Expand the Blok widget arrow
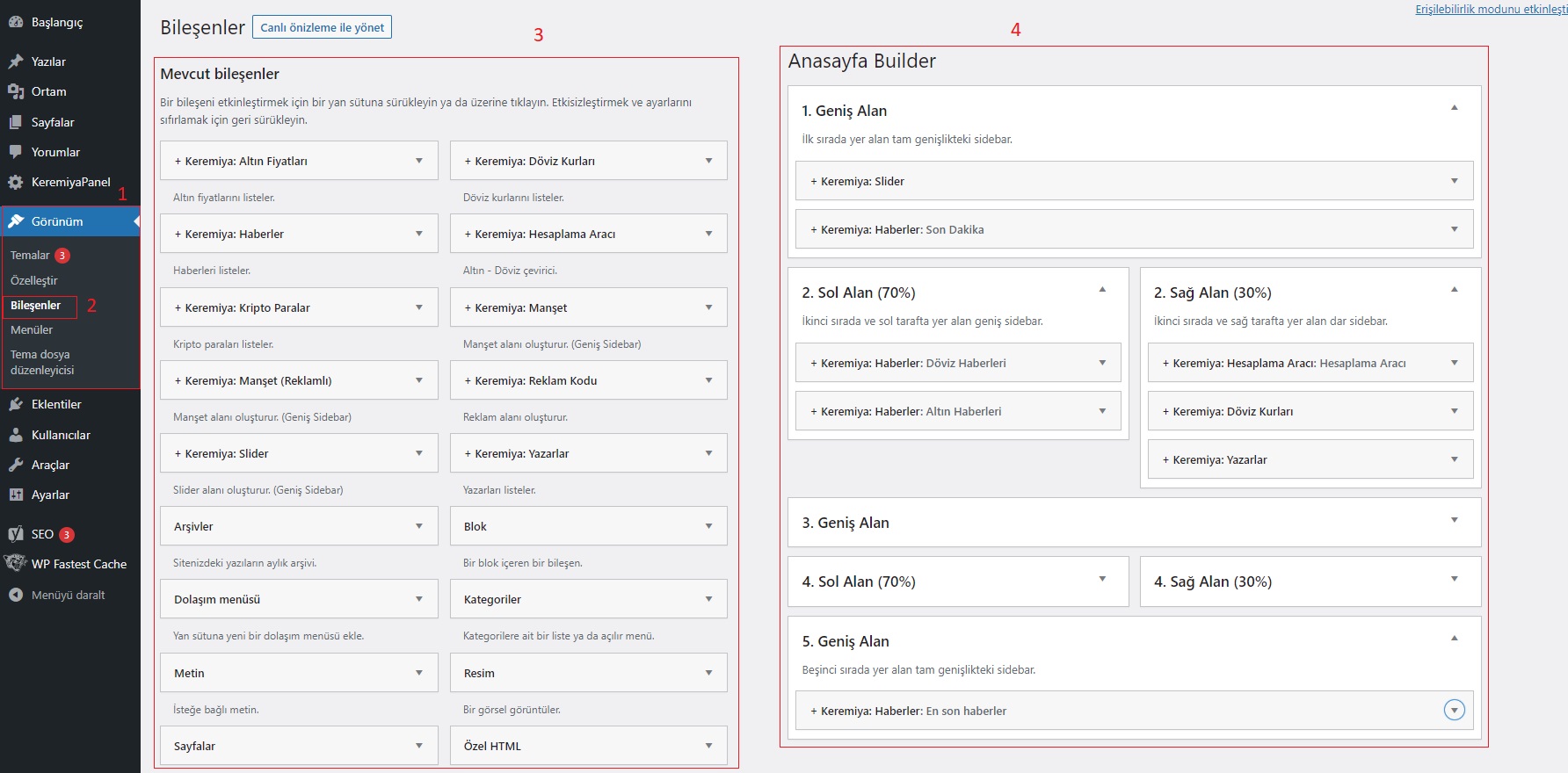The image size is (1568, 773). 709,526
